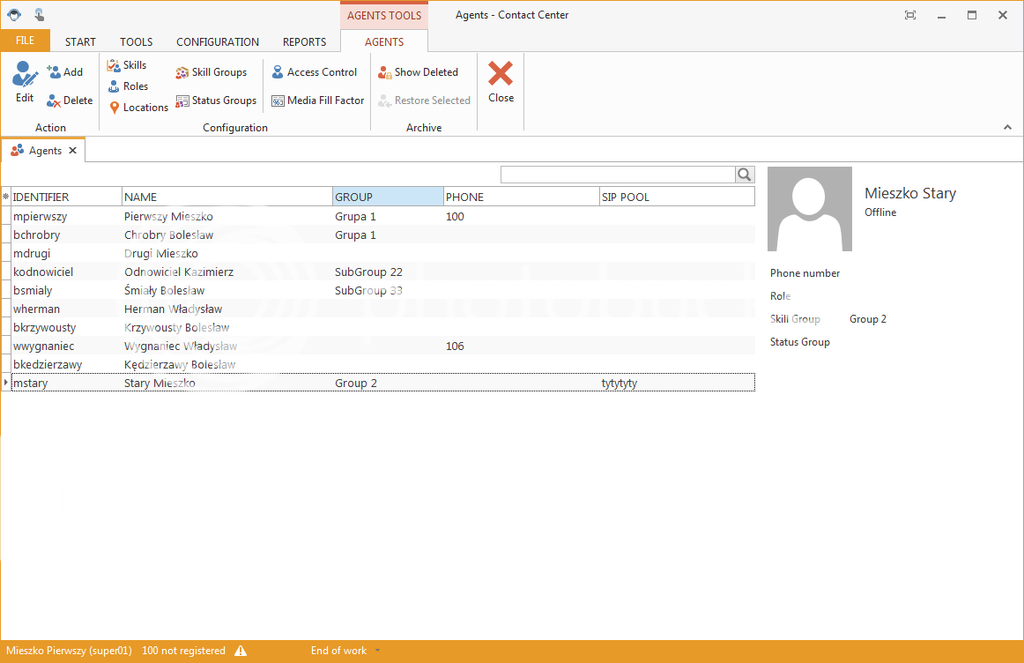Open Status Groups settings
The width and height of the screenshot is (1024, 663).
216,100
